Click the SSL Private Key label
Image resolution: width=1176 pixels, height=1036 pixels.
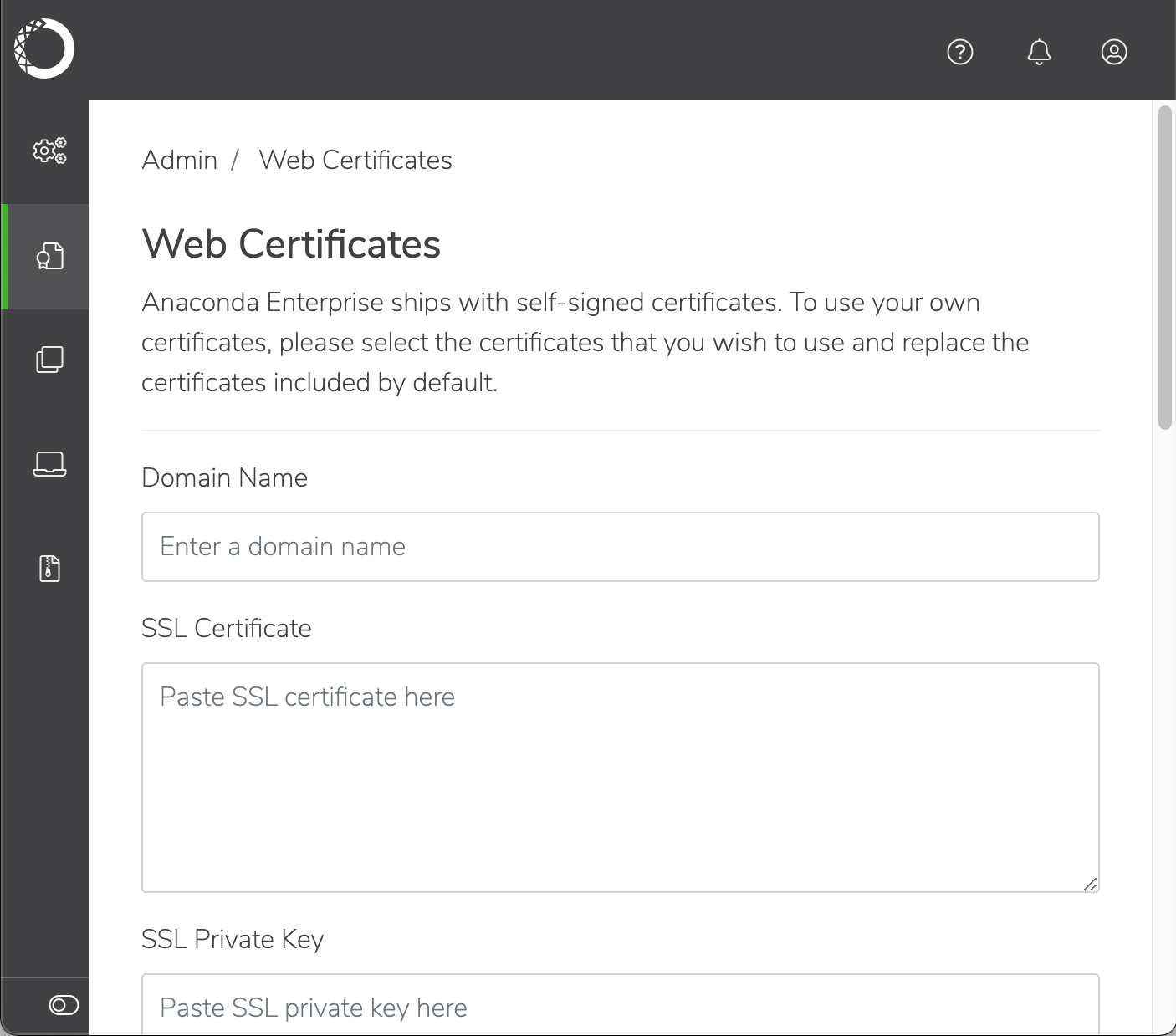tap(233, 939)
